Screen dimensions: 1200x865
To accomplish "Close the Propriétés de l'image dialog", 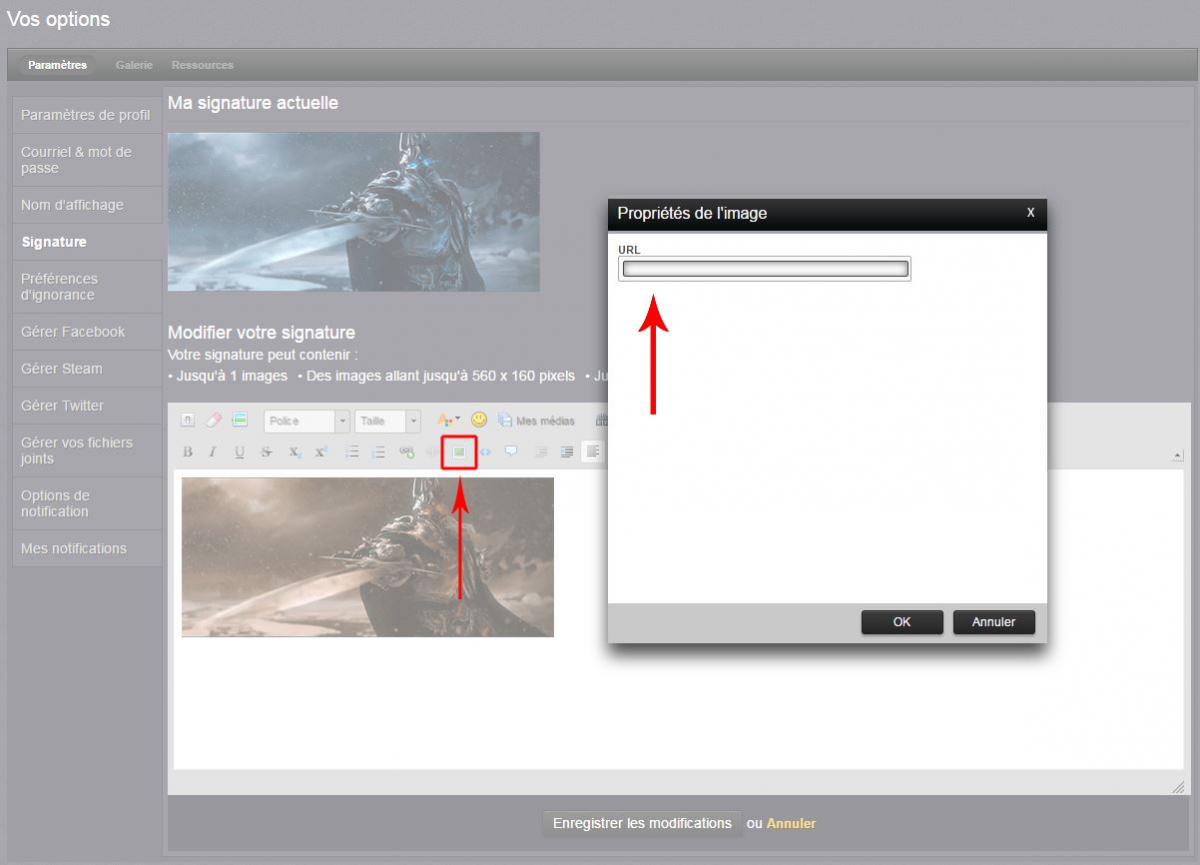I will [1031, 213].
